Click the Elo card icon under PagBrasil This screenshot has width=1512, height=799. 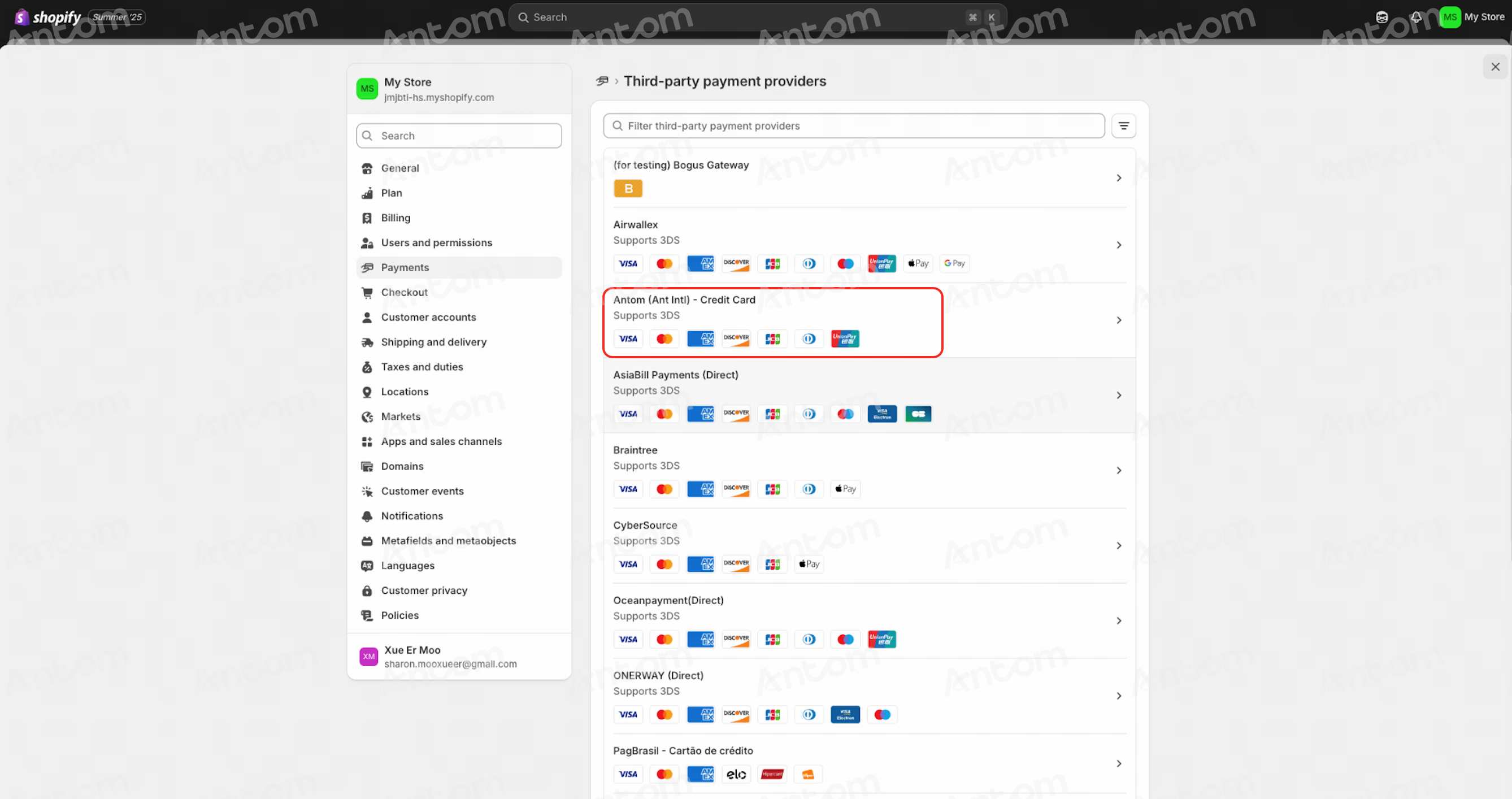[x=736, y=774]
